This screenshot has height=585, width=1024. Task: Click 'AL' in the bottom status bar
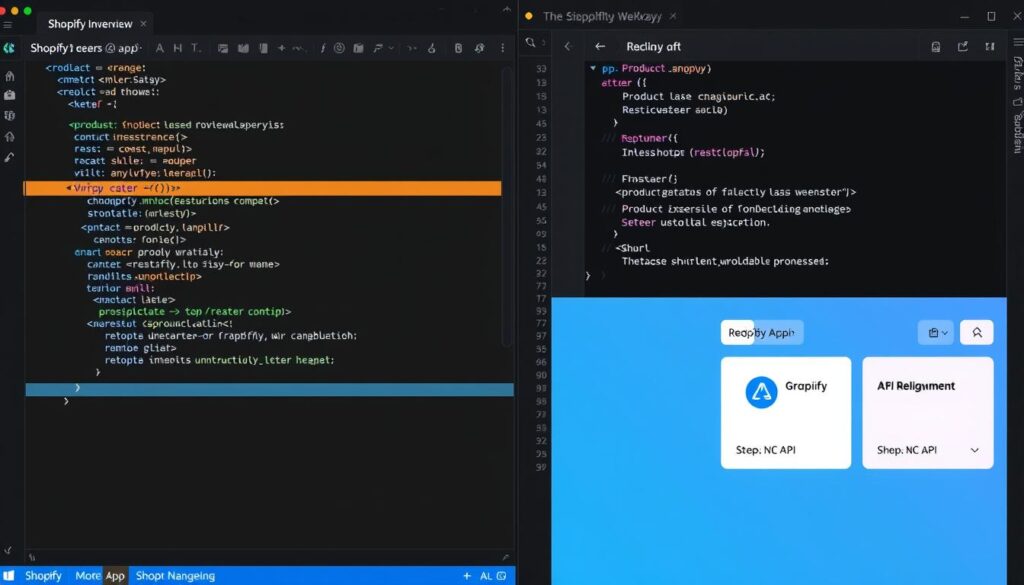[486, 576]
